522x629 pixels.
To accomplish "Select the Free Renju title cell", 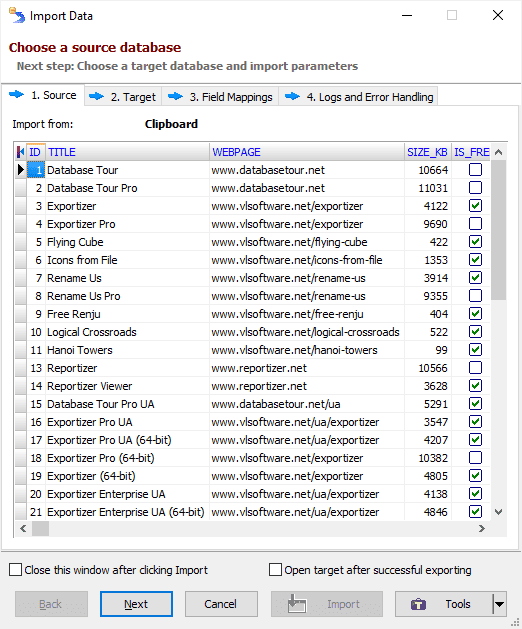I will click(127, 314).
